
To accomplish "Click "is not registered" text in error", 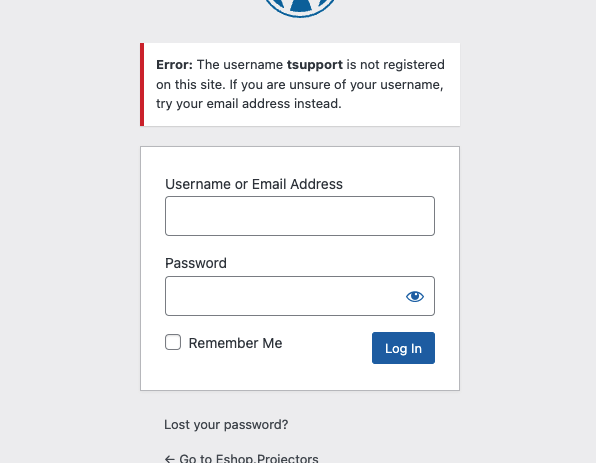I will pyautogui.click(x=395, y=65).
